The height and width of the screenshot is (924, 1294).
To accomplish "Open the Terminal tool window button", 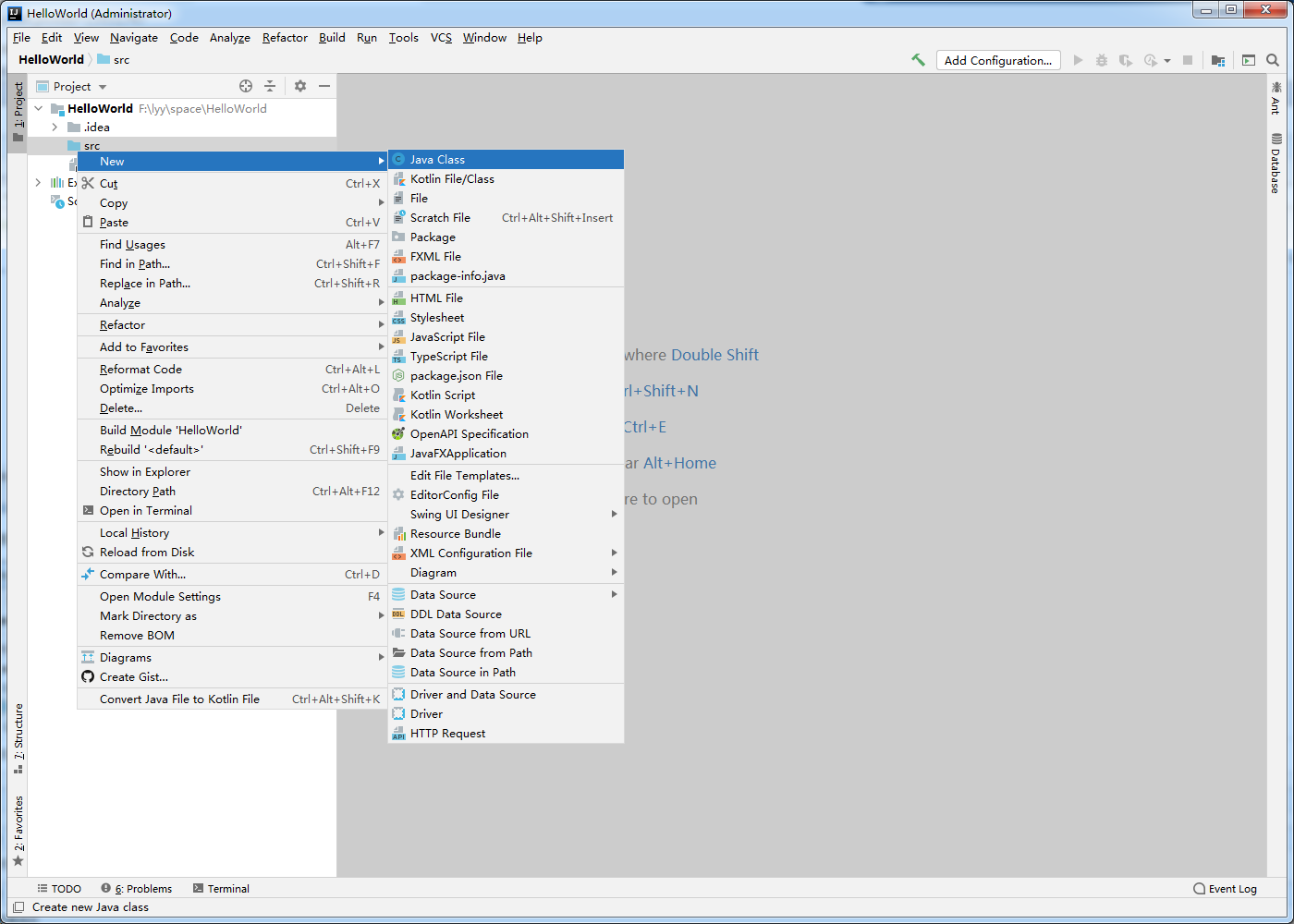I will [221, 889].
